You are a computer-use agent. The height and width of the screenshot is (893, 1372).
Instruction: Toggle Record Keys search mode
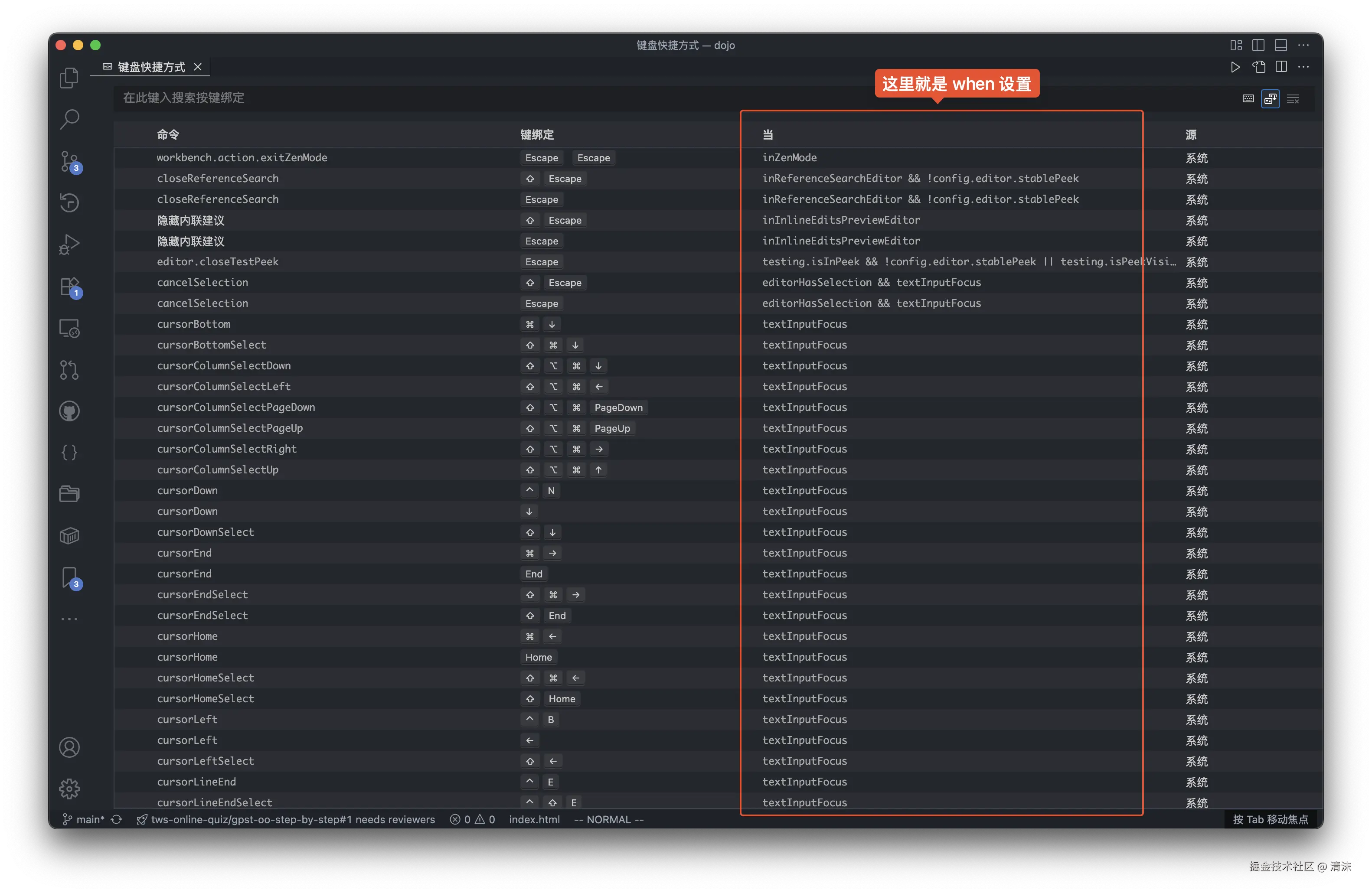click(1248, 98)
